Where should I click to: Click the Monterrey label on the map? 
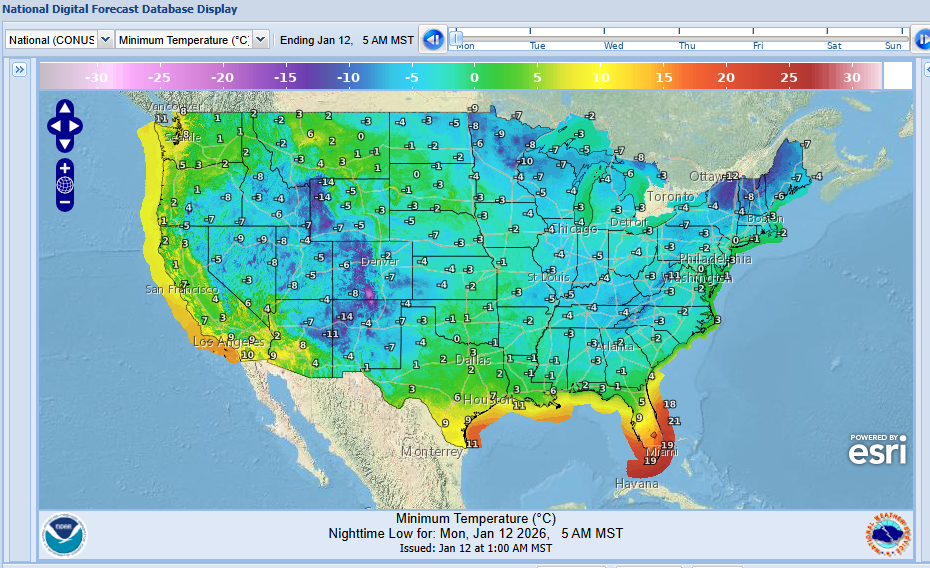(x=432, y=452)
